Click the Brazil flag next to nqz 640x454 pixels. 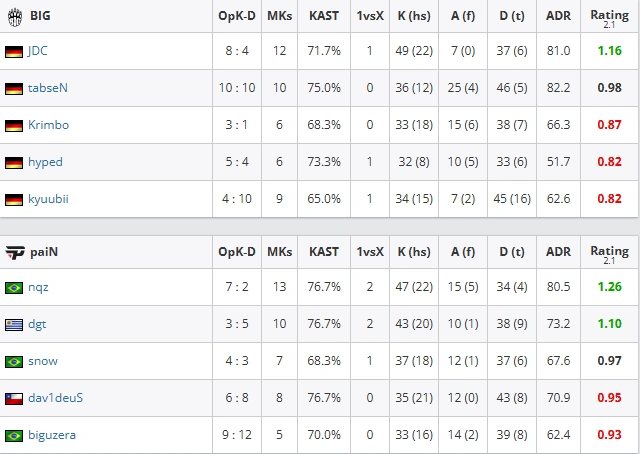point(14,288)
